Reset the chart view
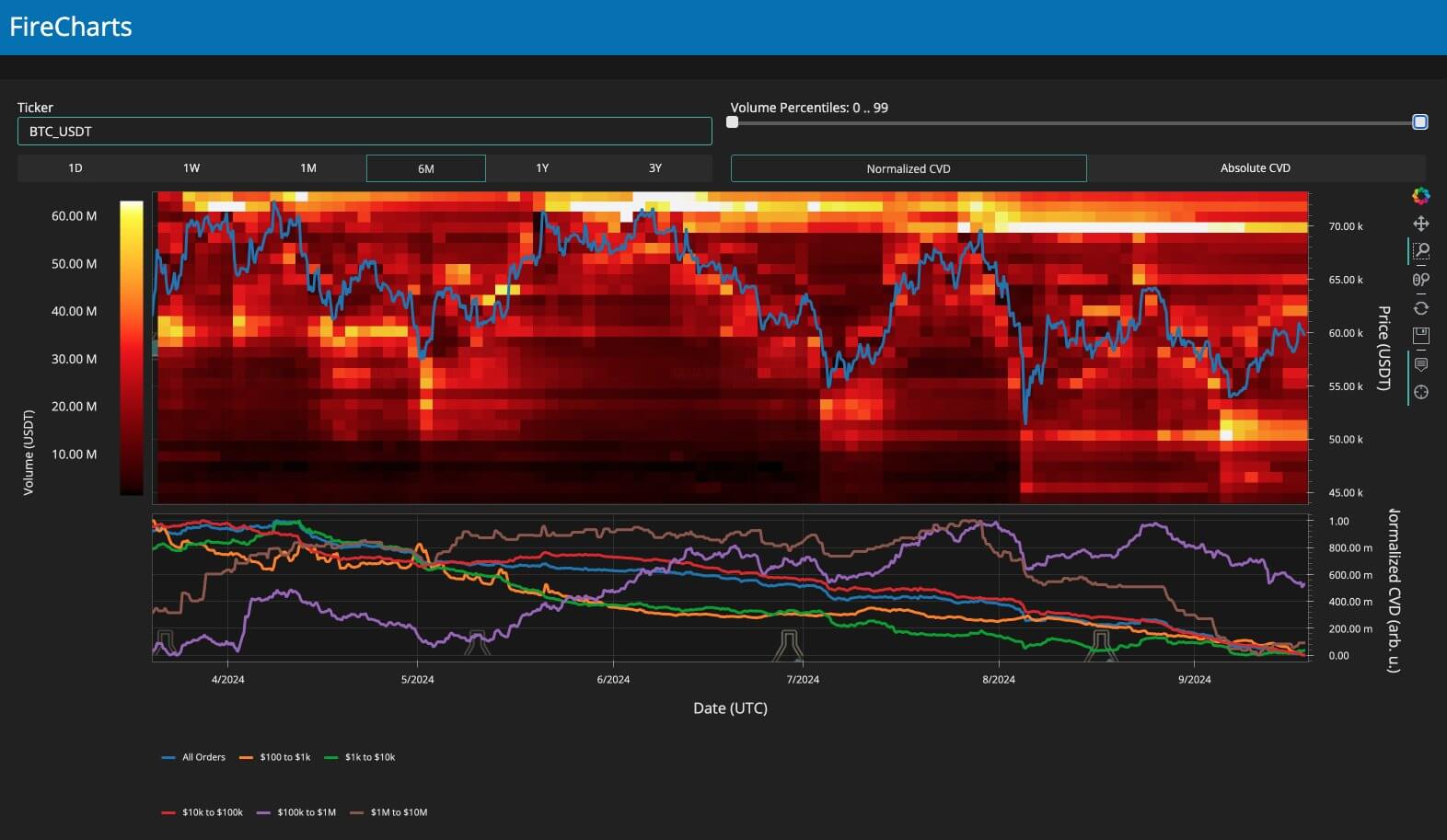This screenshot has height=840, width=1447. click(x=1421, y=308)
